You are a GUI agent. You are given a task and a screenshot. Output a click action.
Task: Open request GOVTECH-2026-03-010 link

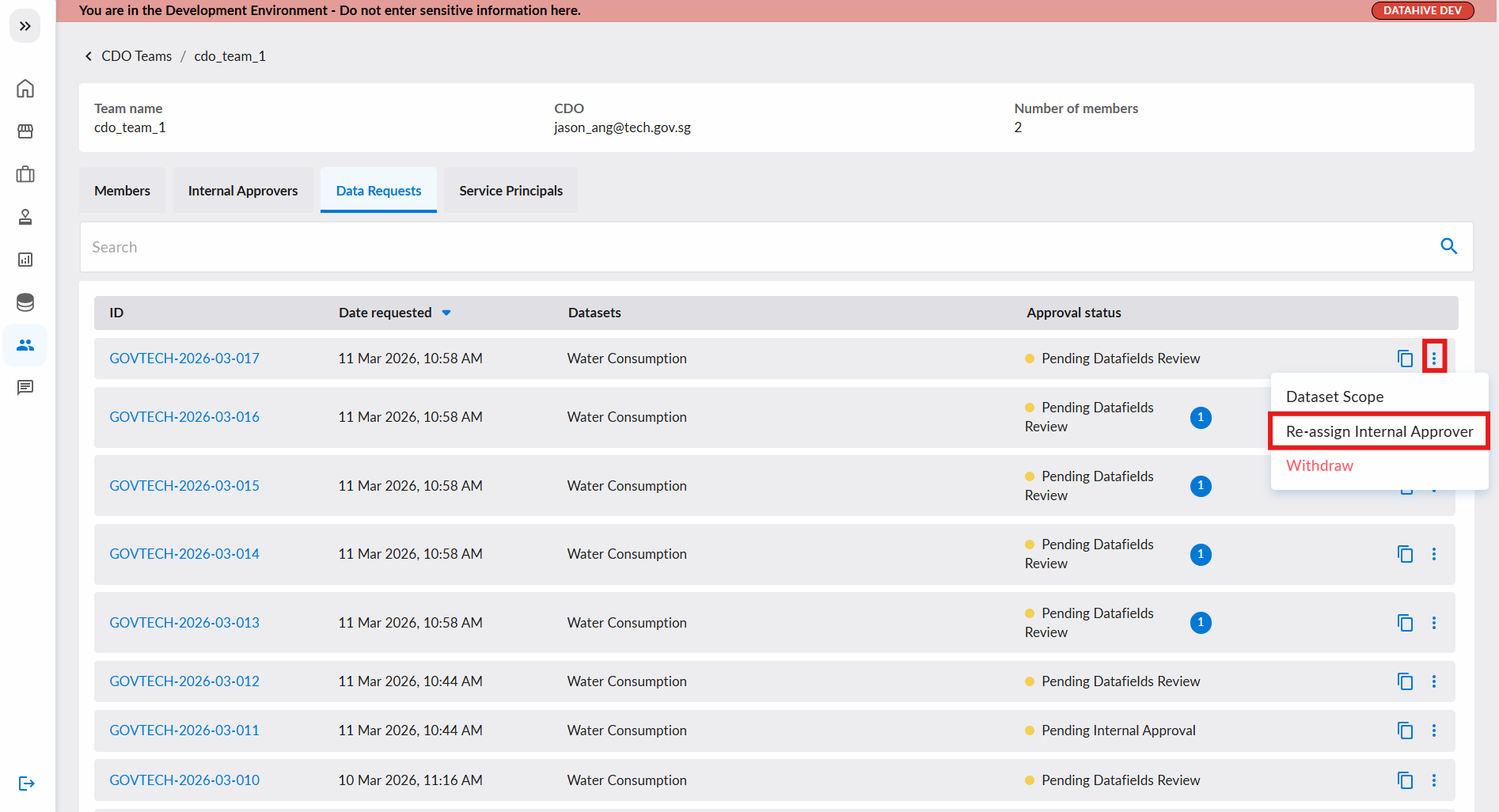[x=184, y=780]
